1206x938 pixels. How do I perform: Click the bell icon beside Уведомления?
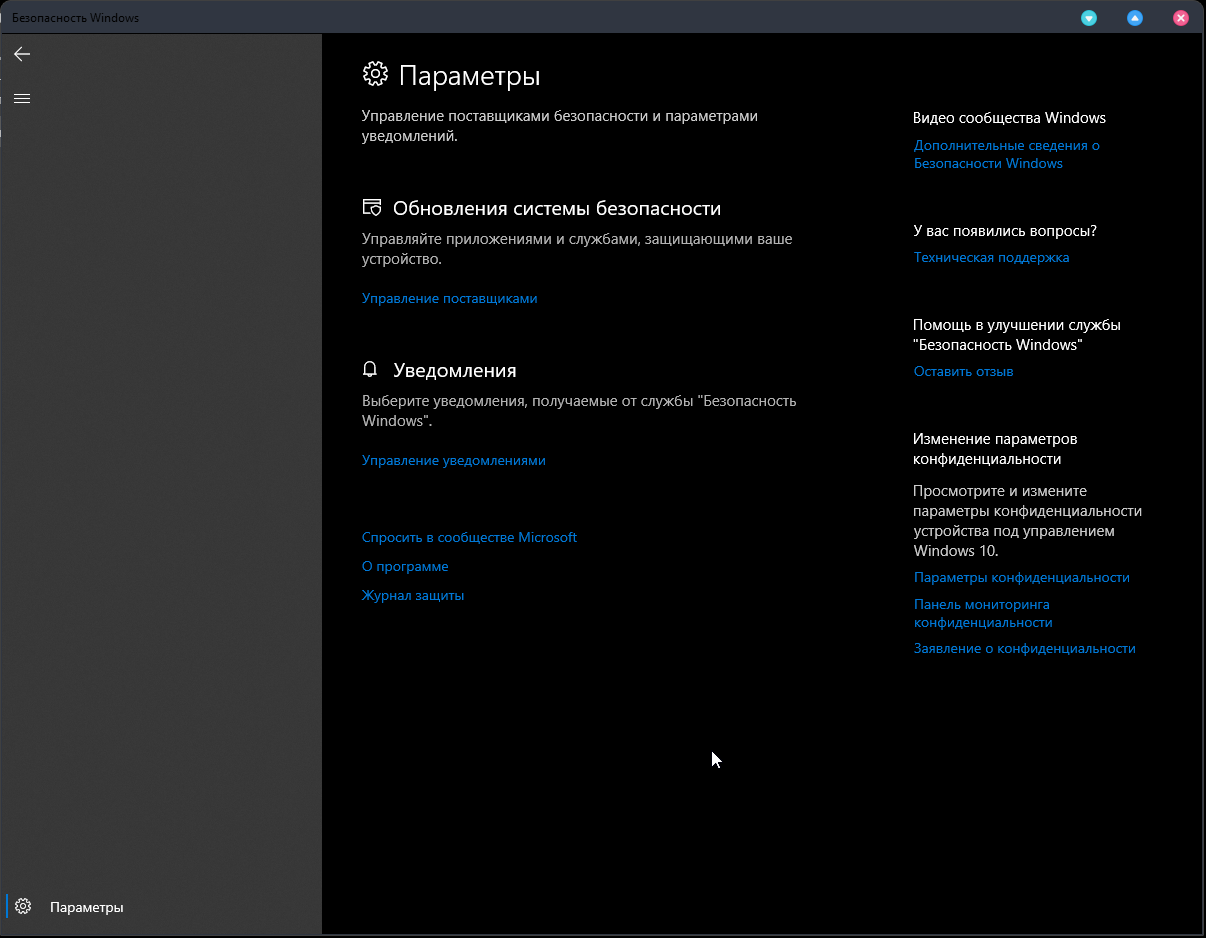pyautogui.click(x=370, y=370)
